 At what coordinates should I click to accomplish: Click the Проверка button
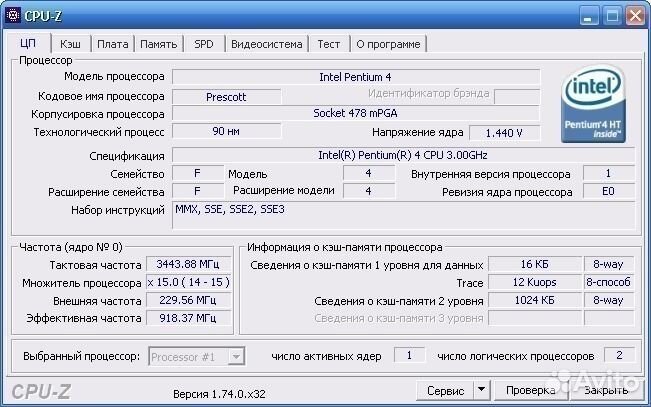click(530, 390)
